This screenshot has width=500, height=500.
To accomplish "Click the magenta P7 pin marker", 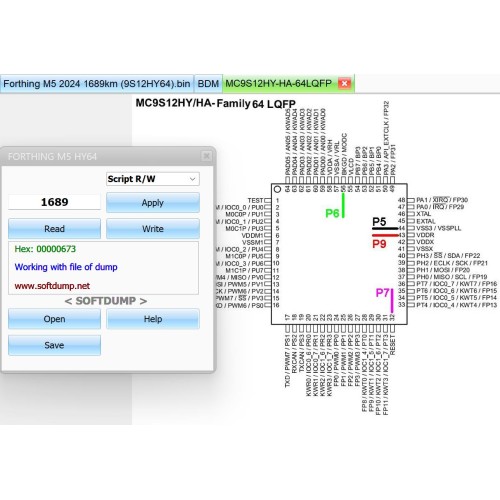I will (x=382, y=293).
